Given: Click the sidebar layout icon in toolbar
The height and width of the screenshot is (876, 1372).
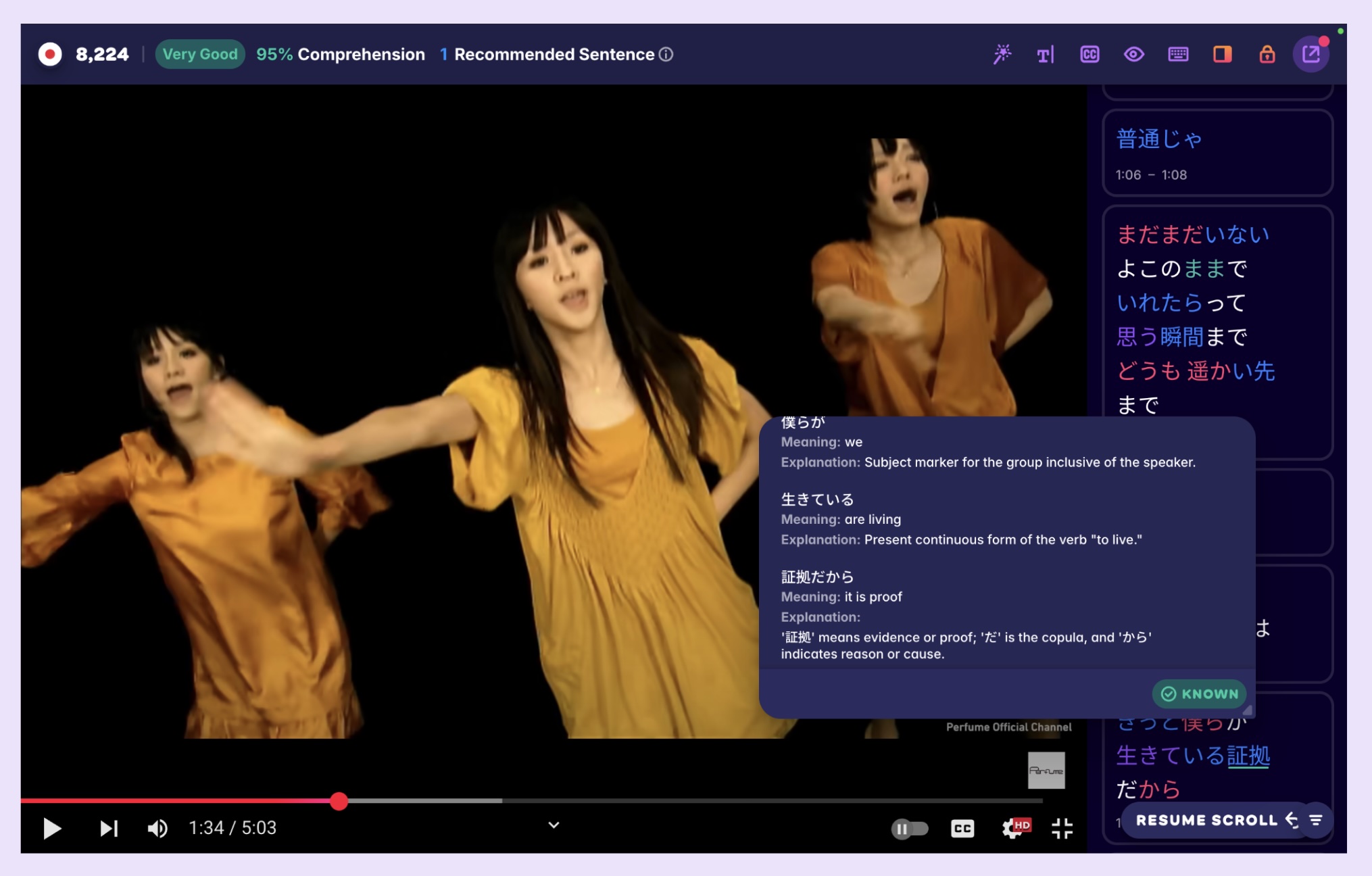Looking at the screenshot, I should pos(1222,54).
